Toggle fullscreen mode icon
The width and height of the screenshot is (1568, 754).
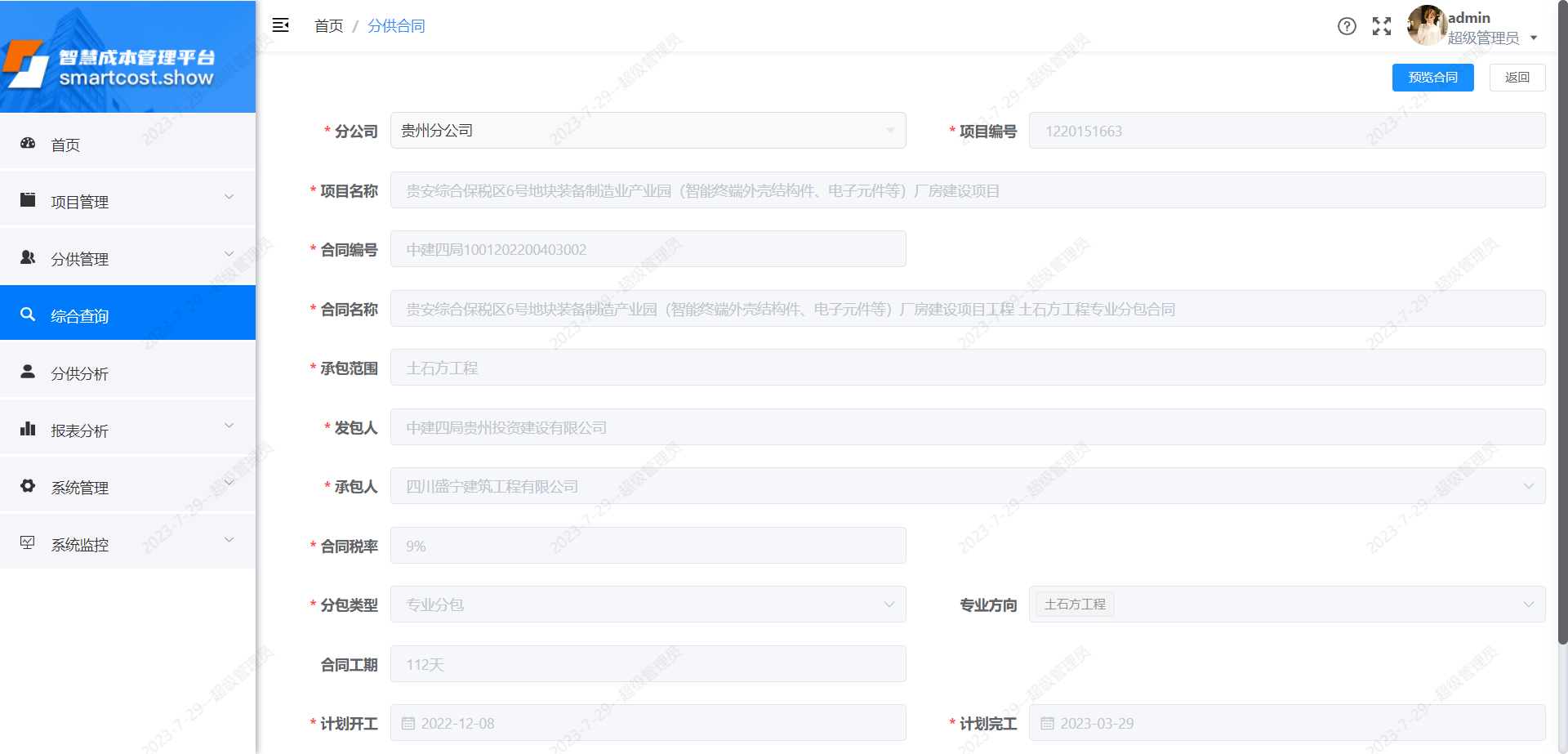coord(1381,26)
